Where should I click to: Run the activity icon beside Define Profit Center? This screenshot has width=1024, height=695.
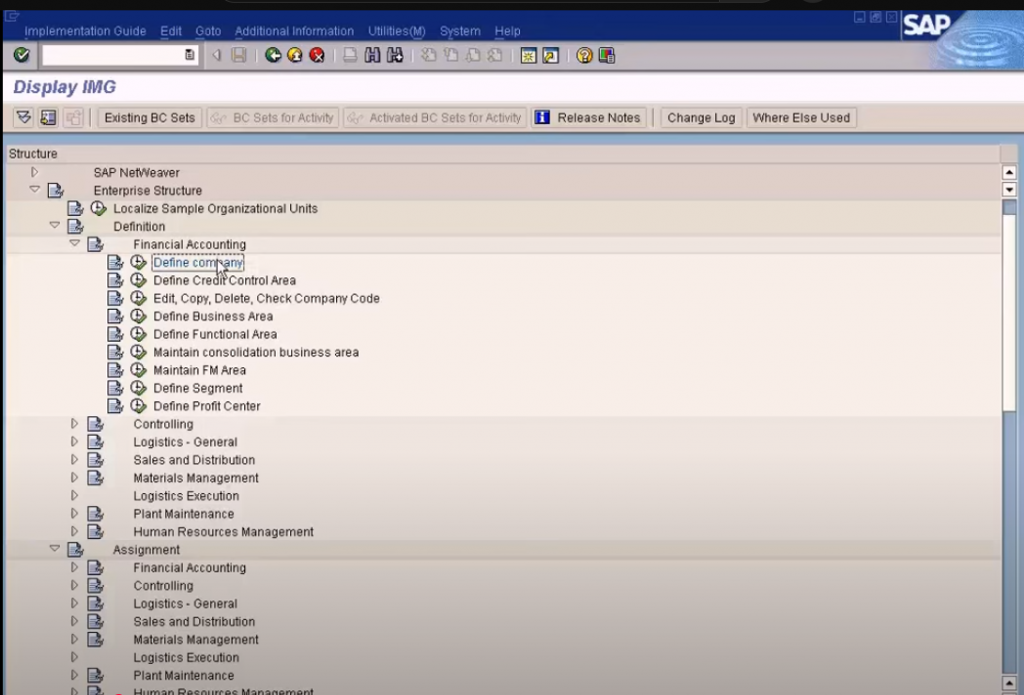tap(138, 406)
